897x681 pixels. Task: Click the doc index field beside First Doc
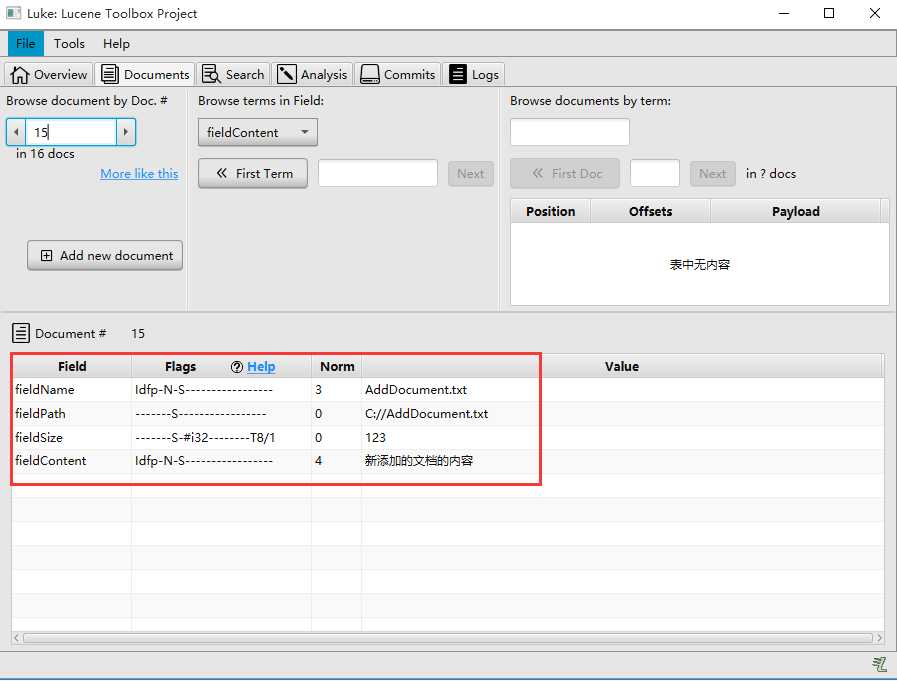655,173
